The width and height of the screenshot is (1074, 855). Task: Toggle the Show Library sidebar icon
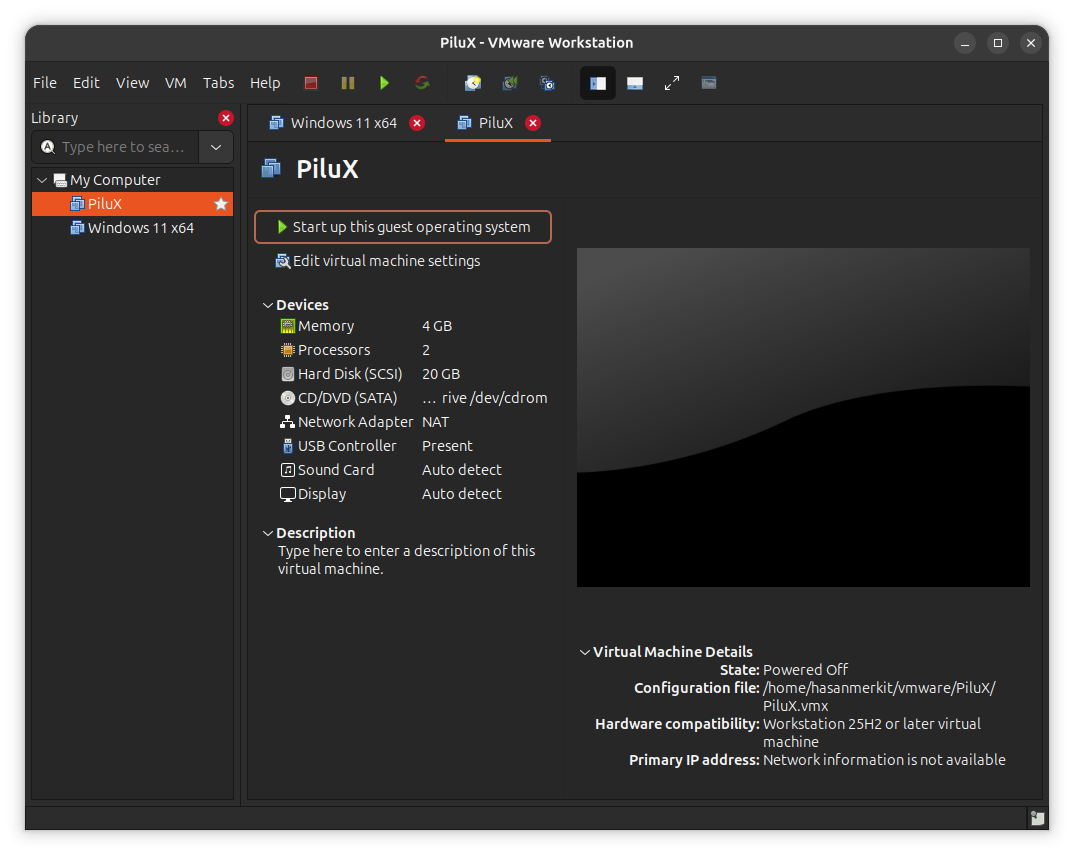[x=598, y=83]
